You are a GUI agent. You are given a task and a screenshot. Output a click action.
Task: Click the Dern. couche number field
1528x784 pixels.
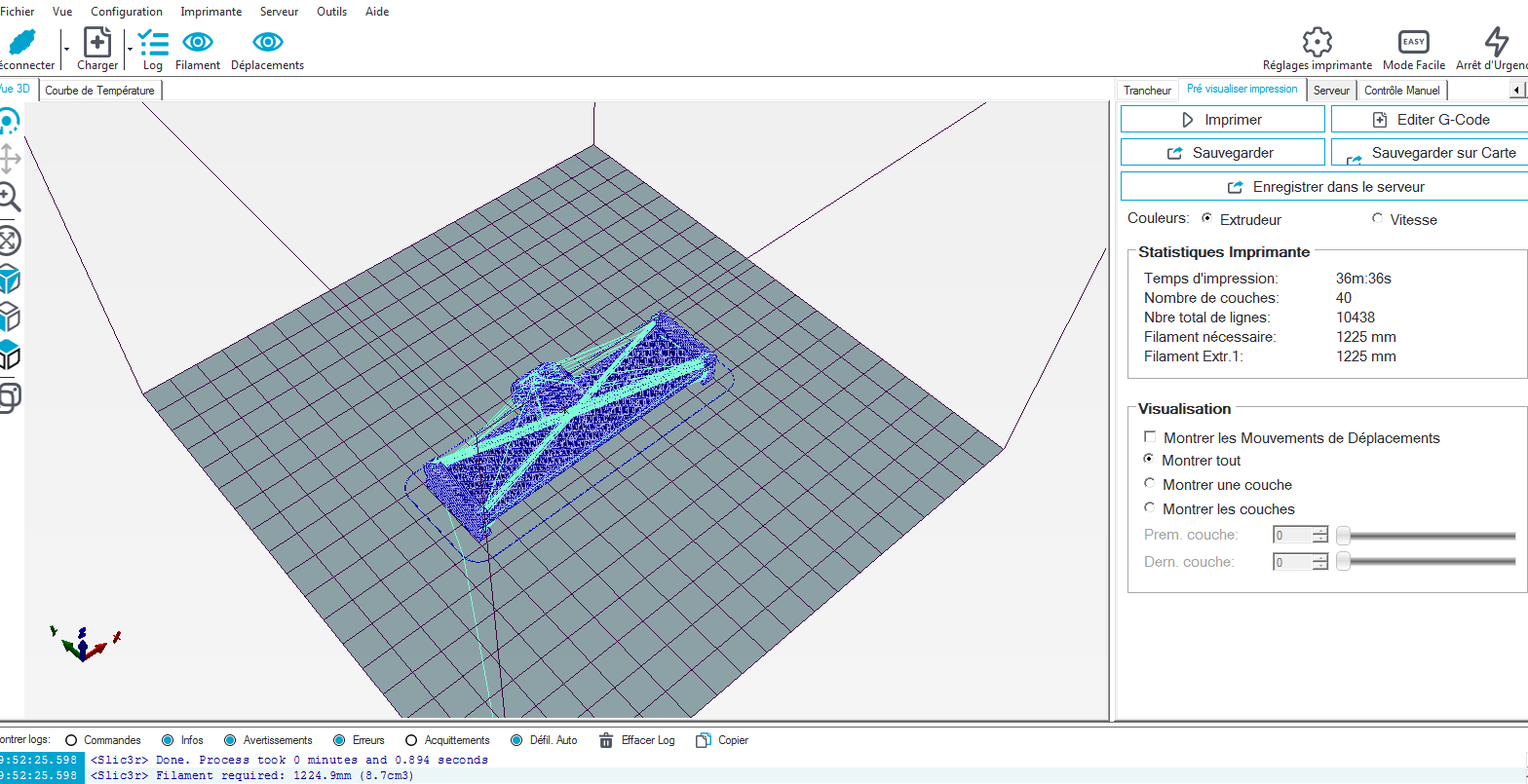(x=1292, y=562)
